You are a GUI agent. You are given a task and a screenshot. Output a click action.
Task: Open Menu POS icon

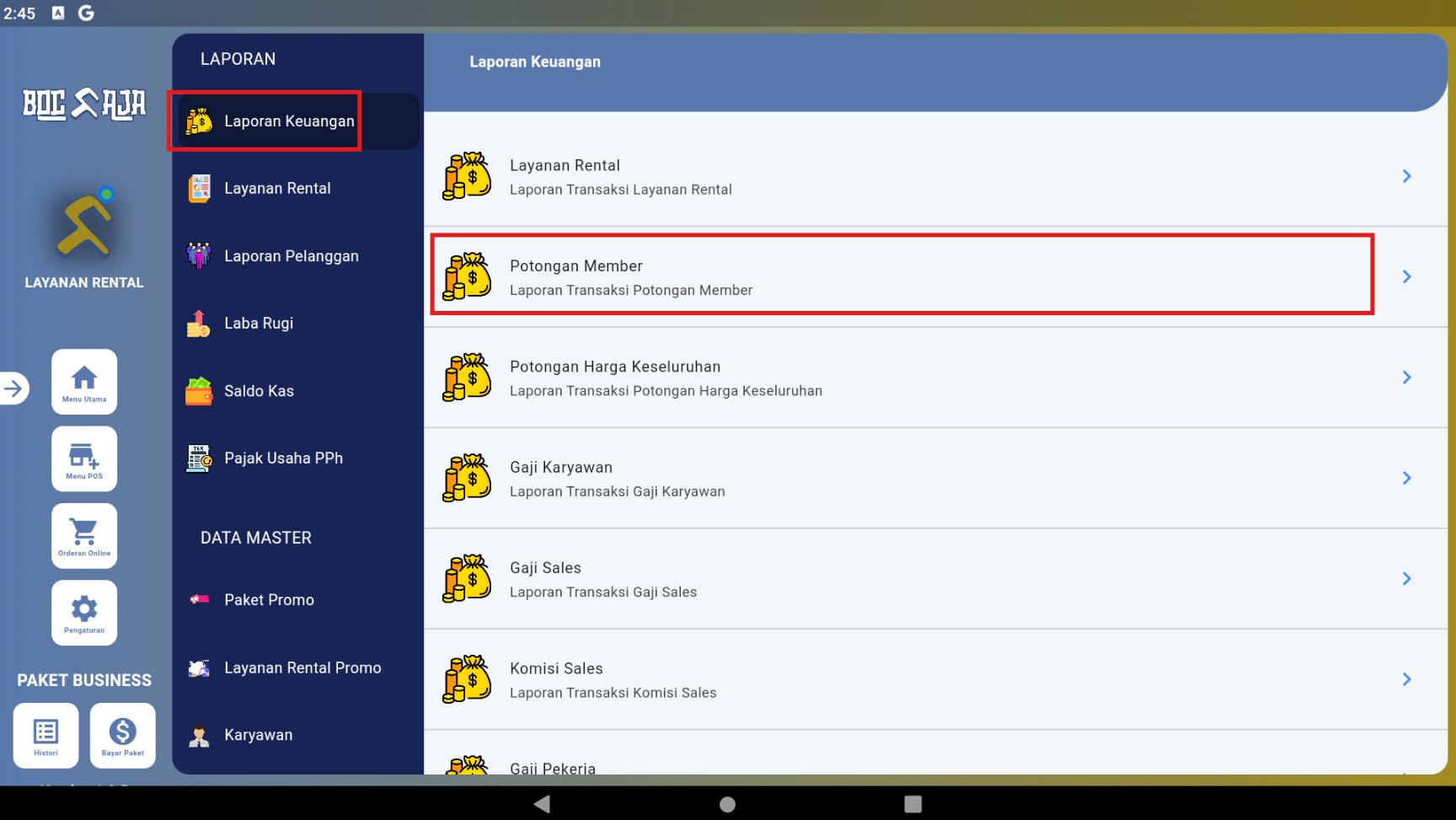[x=84, y=458]
